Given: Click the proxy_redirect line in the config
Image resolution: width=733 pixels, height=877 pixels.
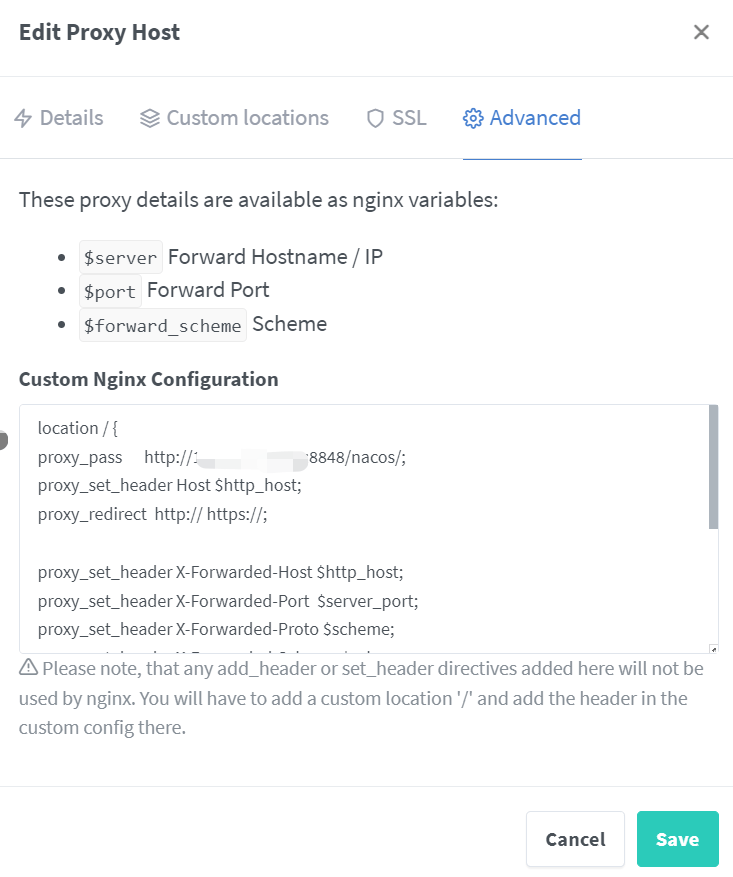Looking at the screenshot, I should pos(153,514).
